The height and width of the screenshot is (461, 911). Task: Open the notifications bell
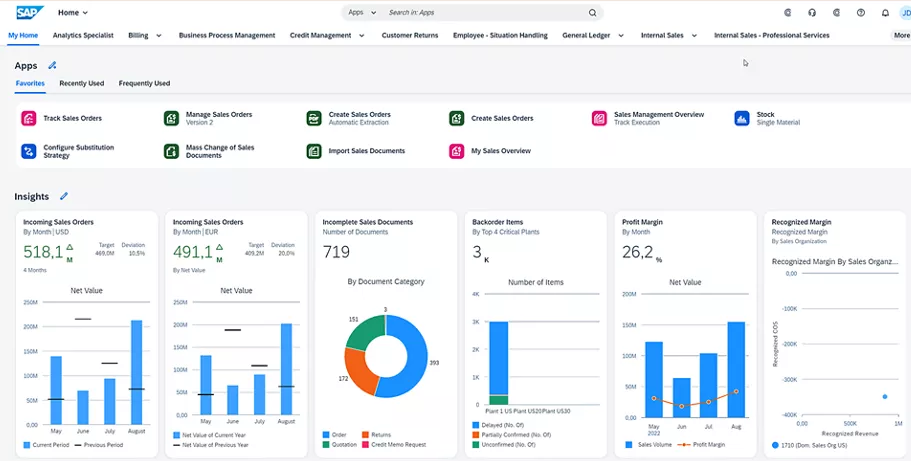click(885, 13)
